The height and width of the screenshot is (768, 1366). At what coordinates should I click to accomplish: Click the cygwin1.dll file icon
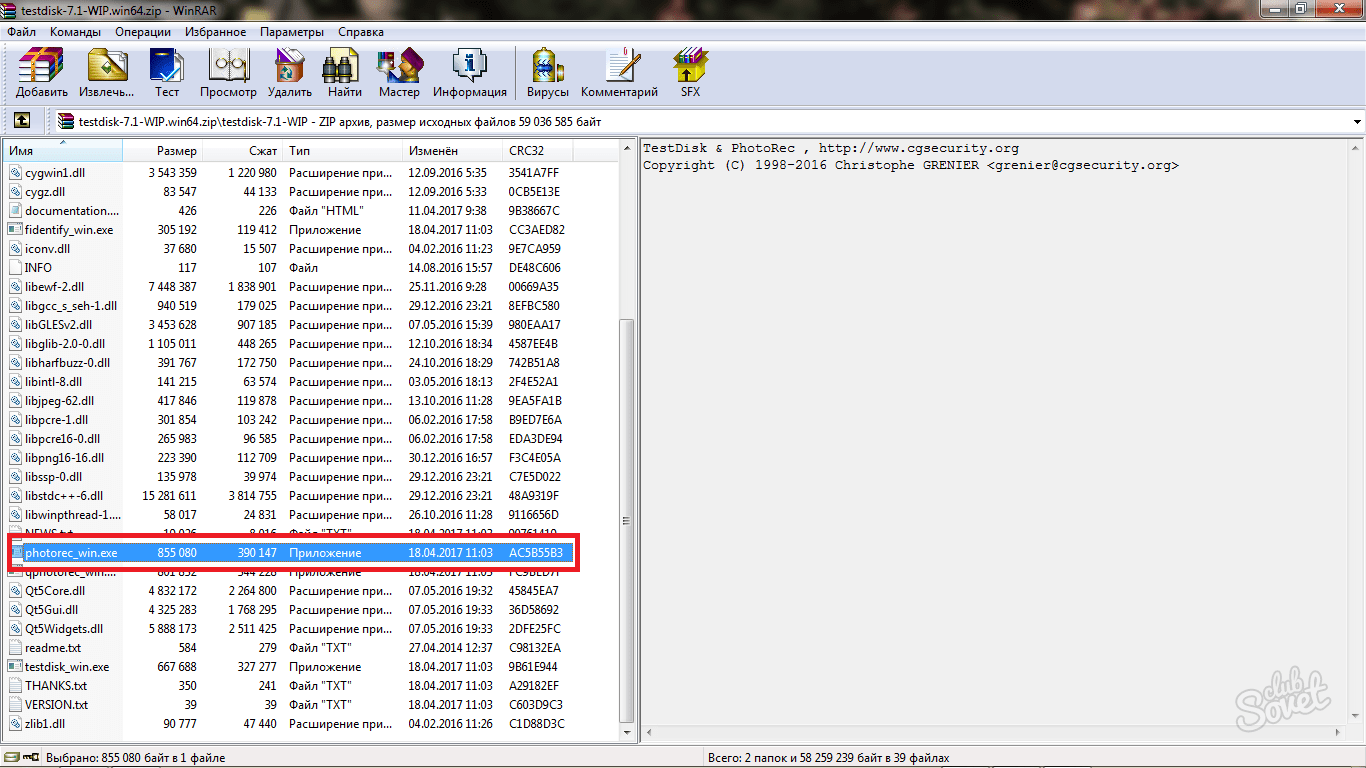[15, 172]
